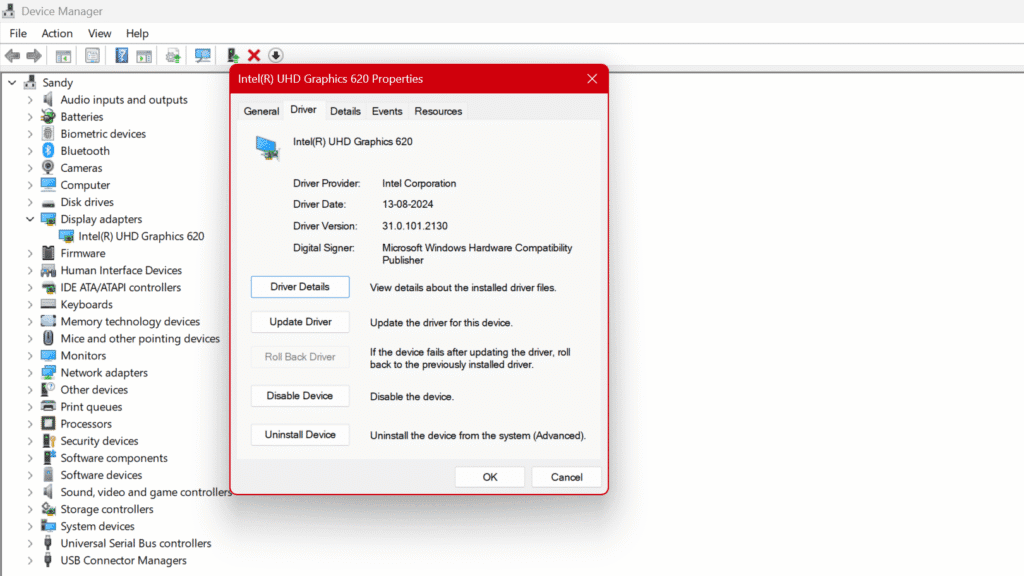
Task: Collapse the Display adapters category
Action: [31, 218]
